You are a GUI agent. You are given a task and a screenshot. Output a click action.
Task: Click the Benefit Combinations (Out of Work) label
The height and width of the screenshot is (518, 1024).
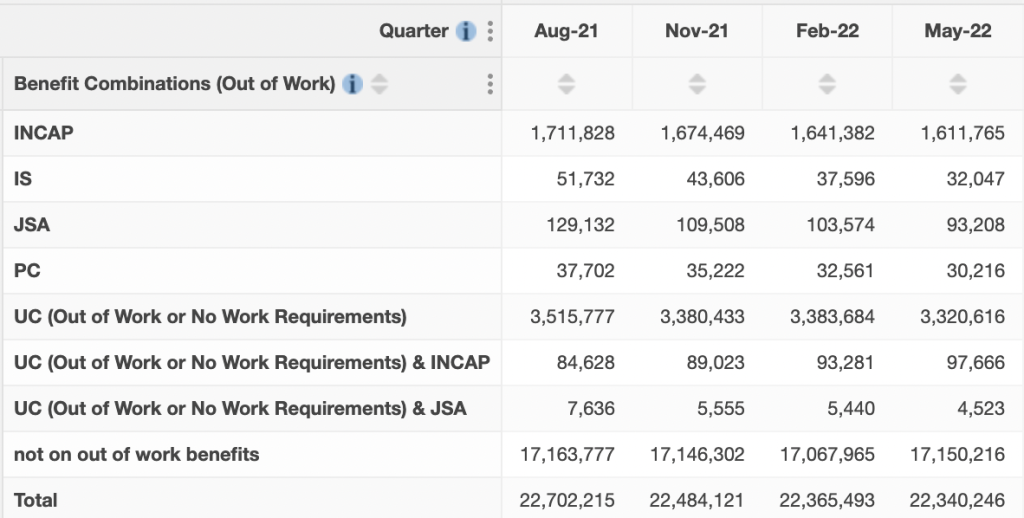[174, 84]
